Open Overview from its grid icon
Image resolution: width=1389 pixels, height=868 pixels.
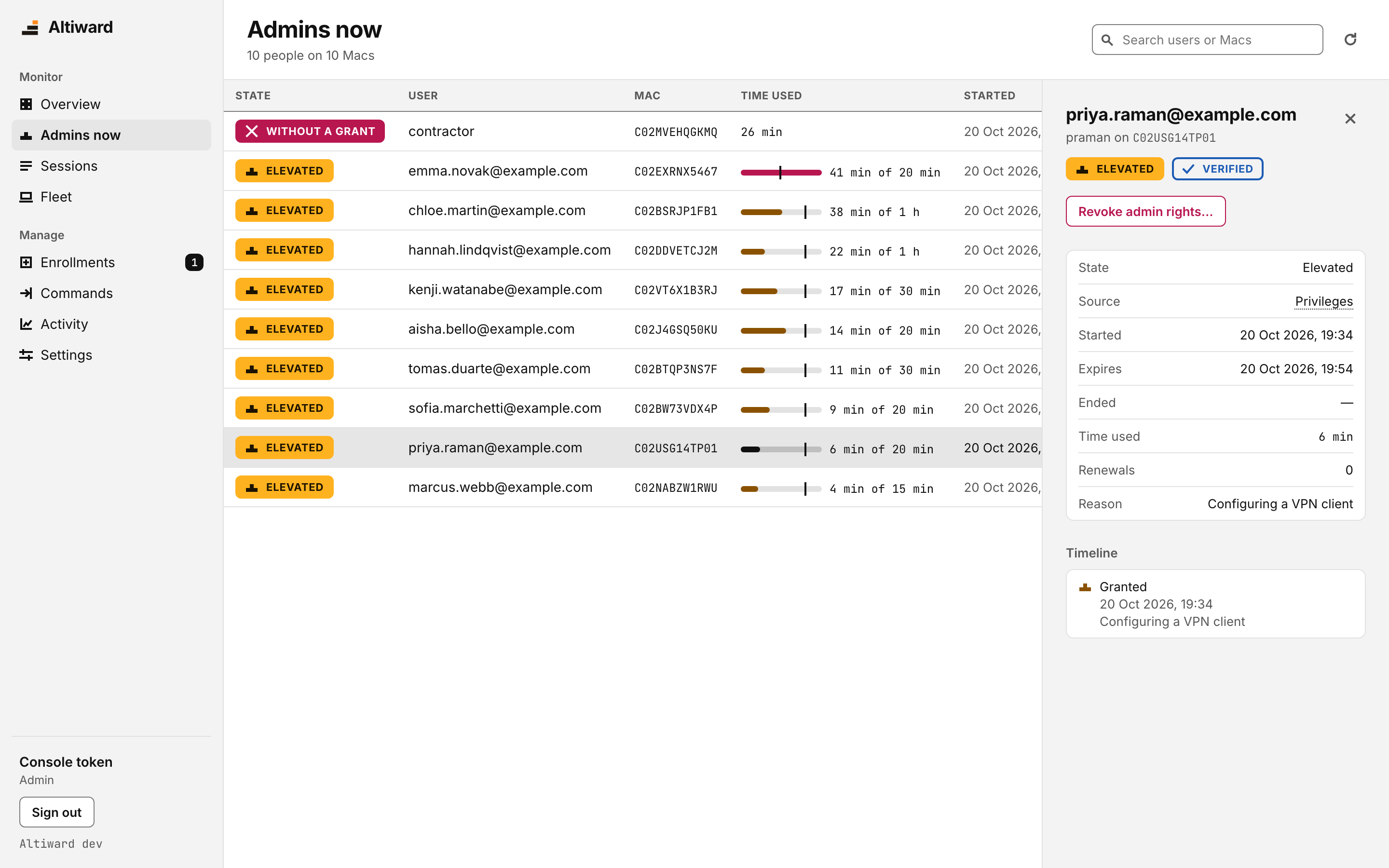pos(26,104)
